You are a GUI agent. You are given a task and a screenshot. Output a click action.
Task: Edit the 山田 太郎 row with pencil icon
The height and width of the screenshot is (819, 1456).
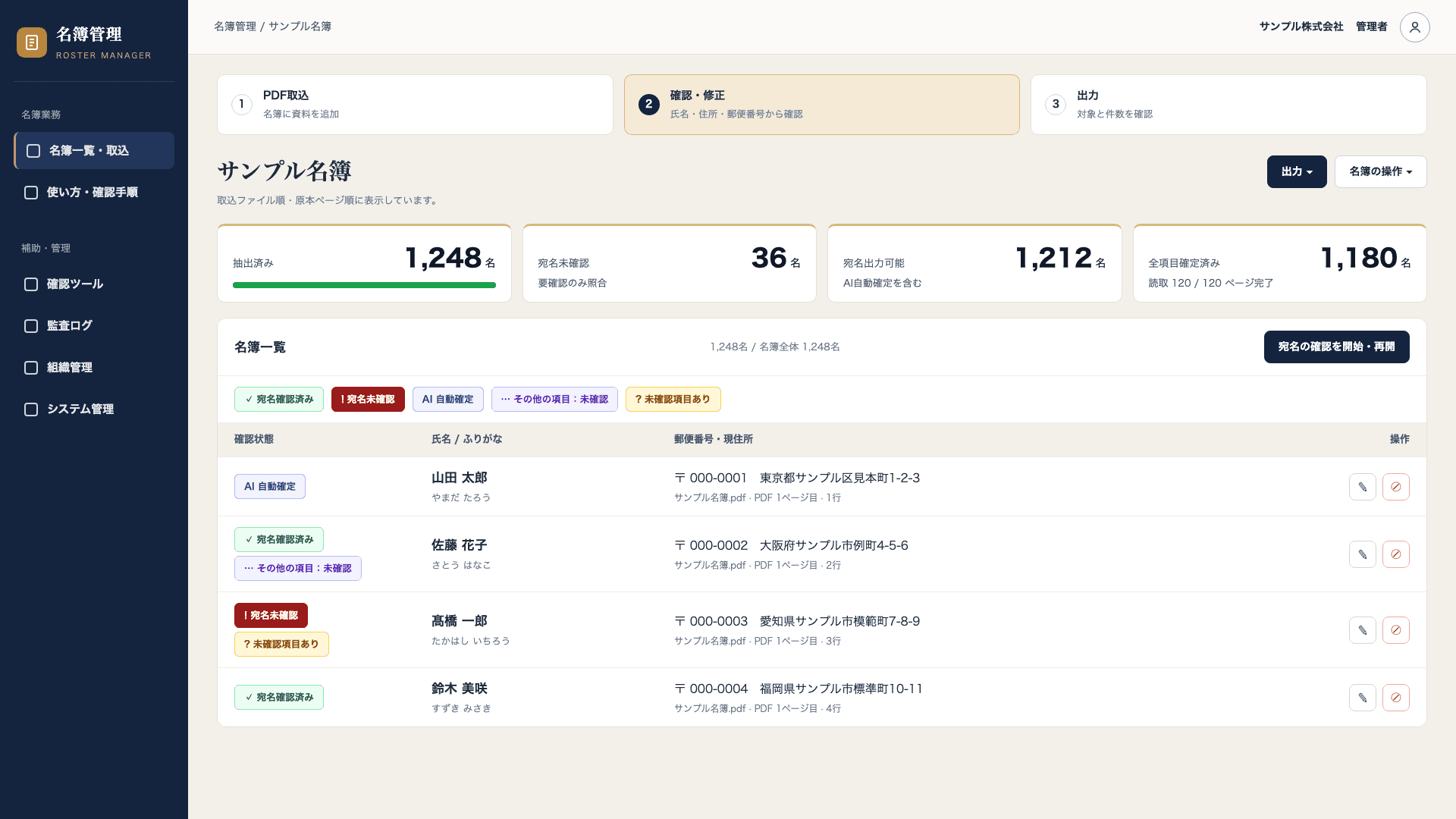1362,487
